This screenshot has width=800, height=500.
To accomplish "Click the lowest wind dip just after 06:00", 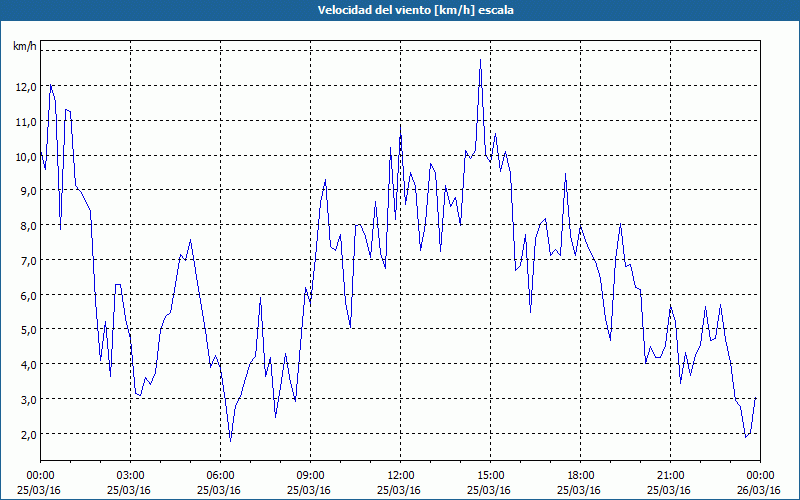I will point(231,440).
